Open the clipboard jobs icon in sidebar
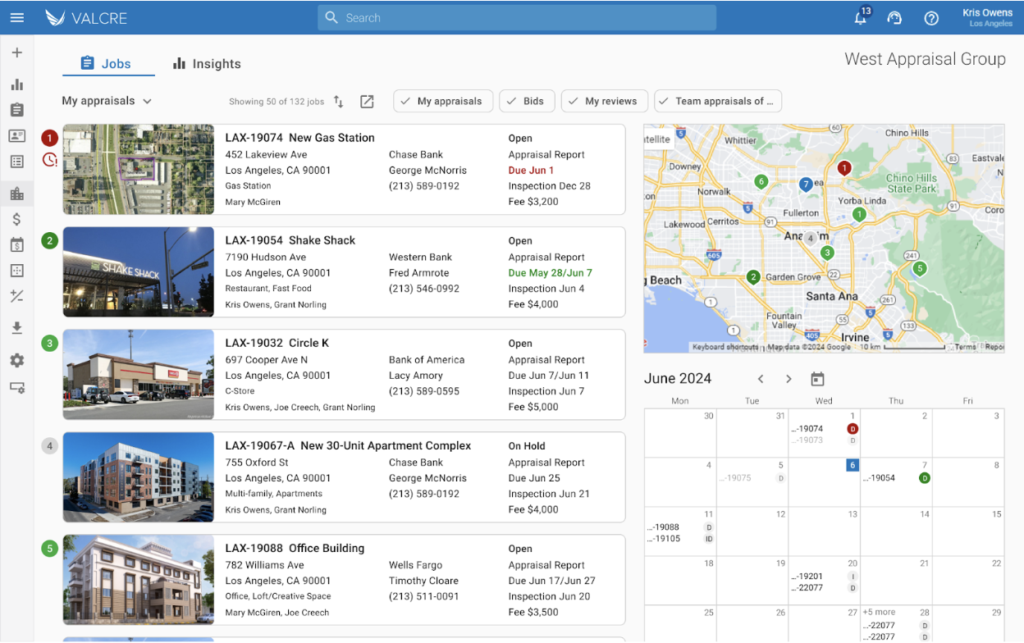This screenshot has width=1024, height=643. pyautogui.click(x=17, y=110)
